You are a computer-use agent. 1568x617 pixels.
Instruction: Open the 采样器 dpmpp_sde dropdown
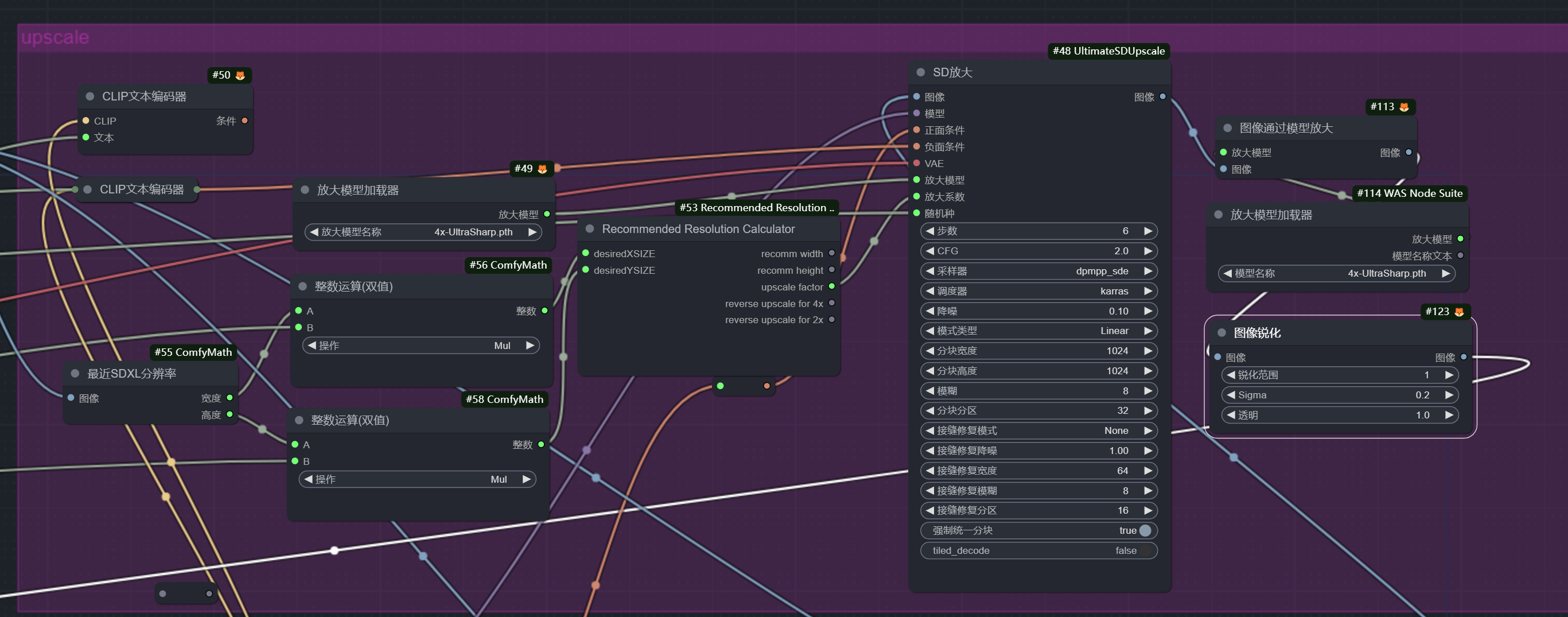(x=1038, y=271)
